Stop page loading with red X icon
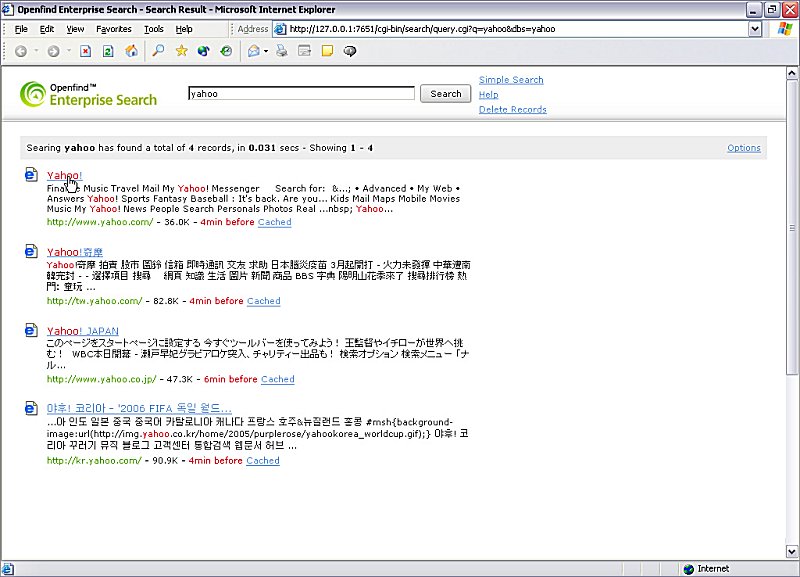This screenshot has height=577, width=800. click(x=86, y=51)
